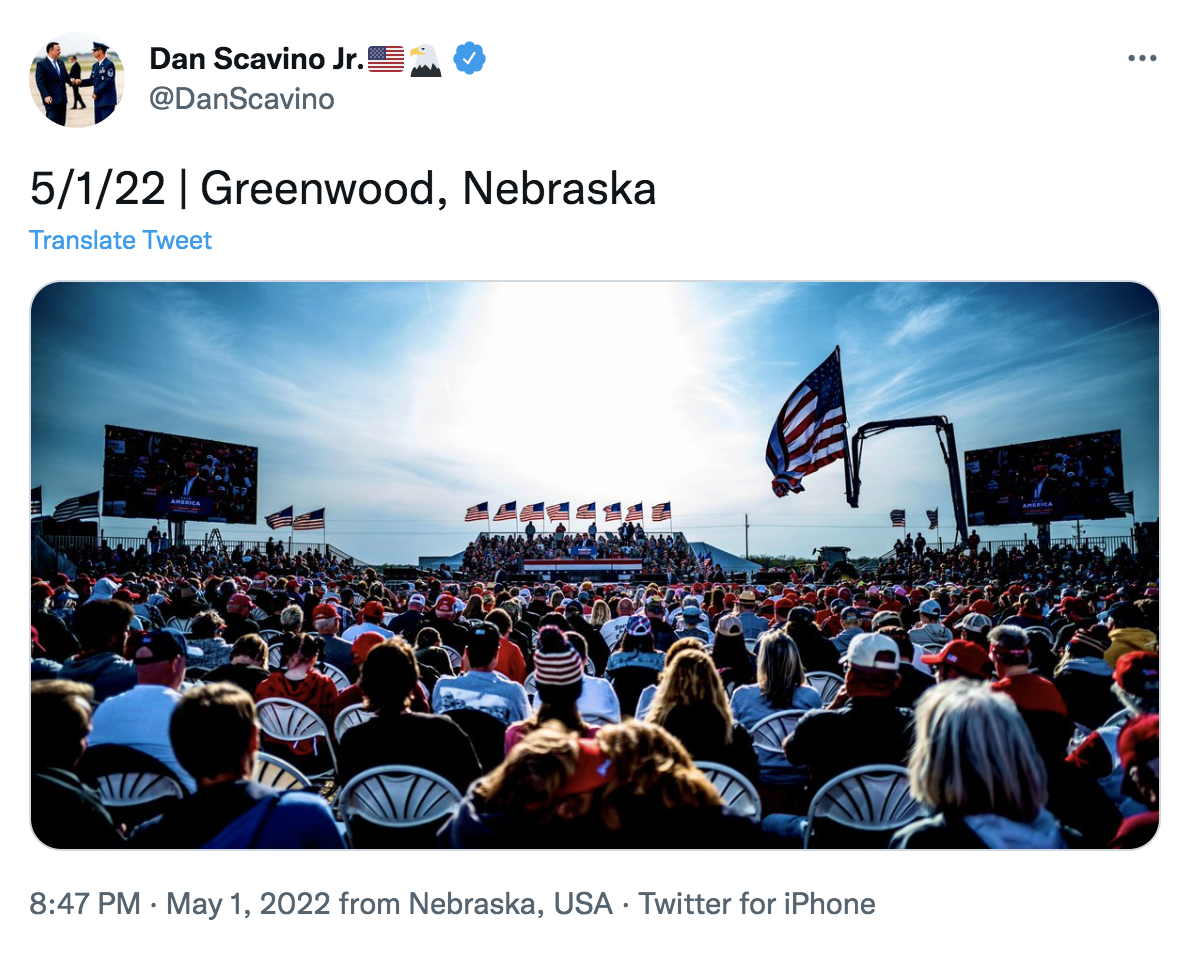
Task: Click the large waving flag in photo
Action: point(808,425)
